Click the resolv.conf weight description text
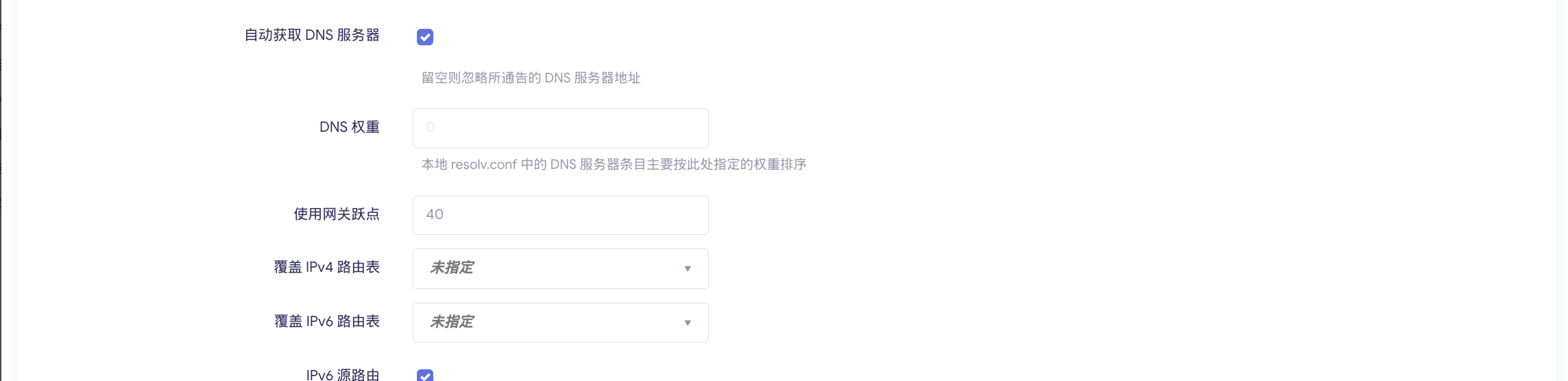Screen dimensions: 1568x381 point(614,165)
